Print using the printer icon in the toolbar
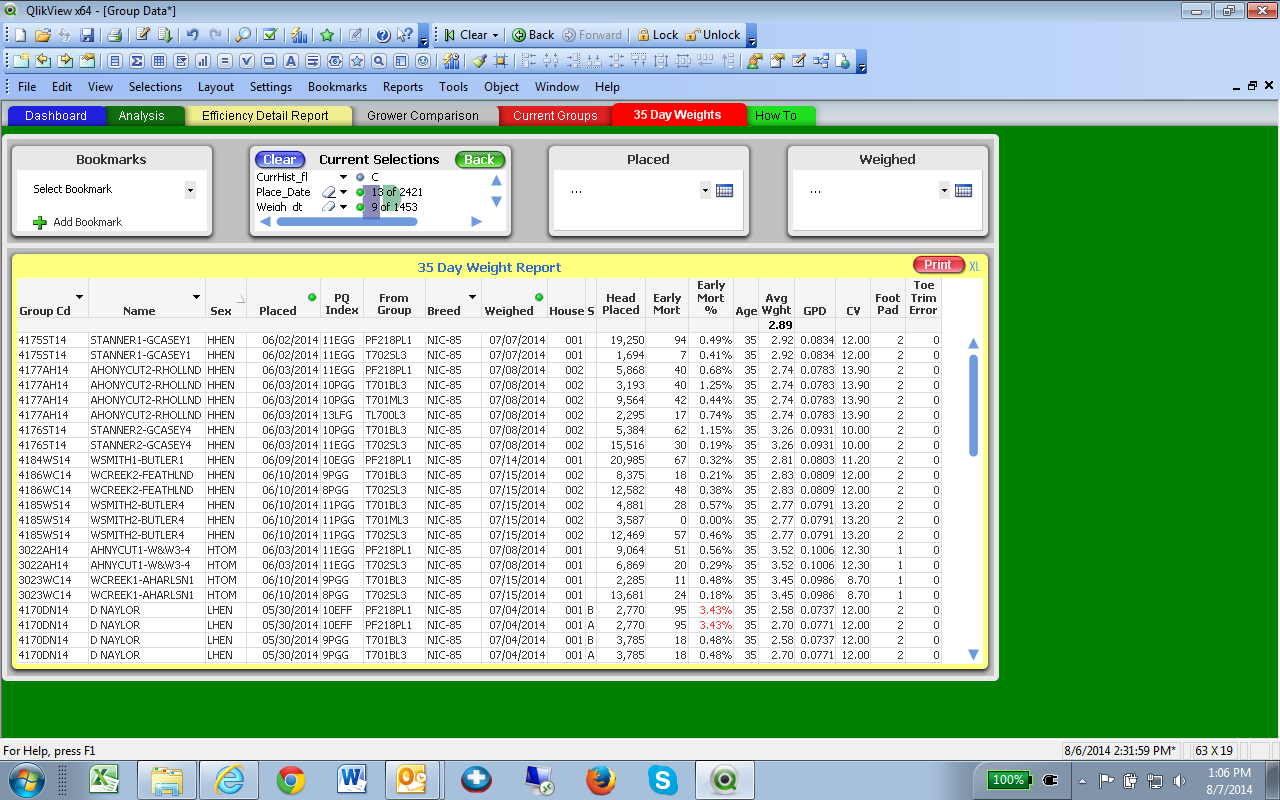The height and width of the screenshot is (800, 1280). click(x=114, y=35)
